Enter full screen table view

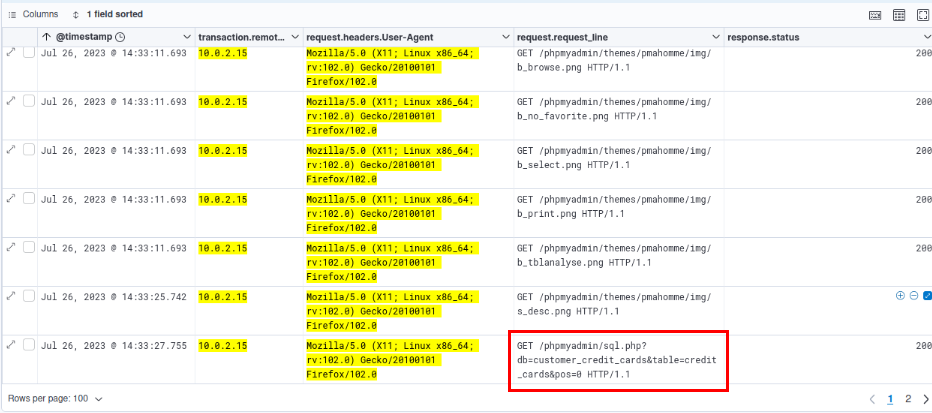[x=921, y=15]
